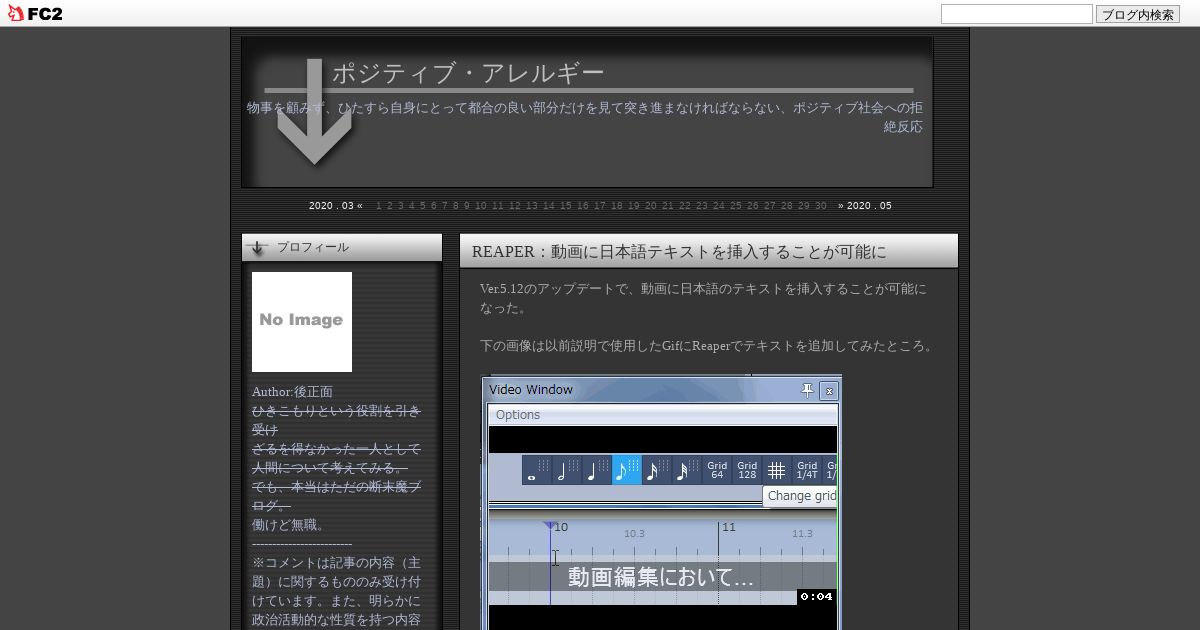Click the ブログ内検索 search button

[x=1137, y=14]
